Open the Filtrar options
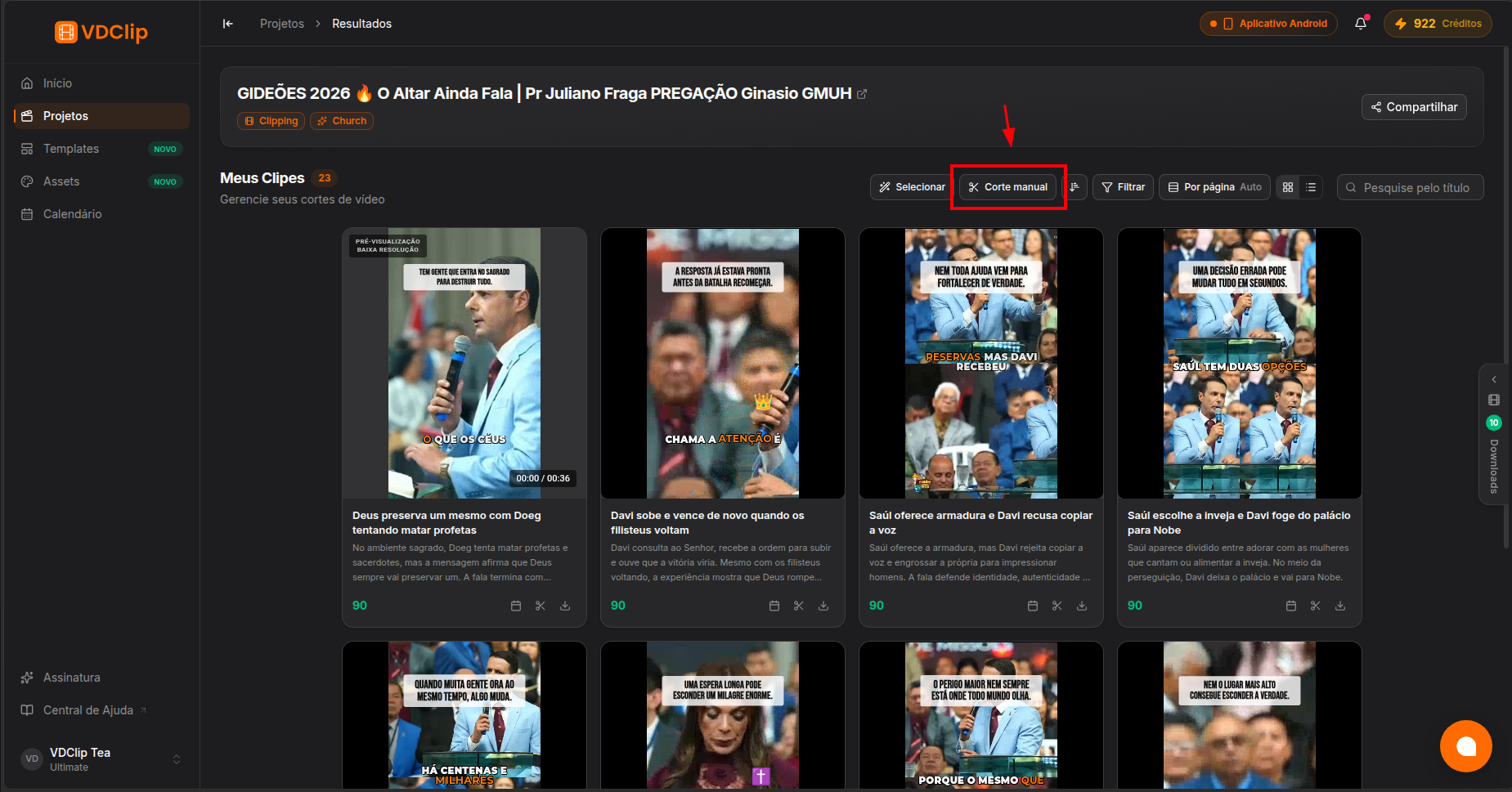Image resolution: width=1512 pixels, height=792 pixels. tap(1124, 187)
